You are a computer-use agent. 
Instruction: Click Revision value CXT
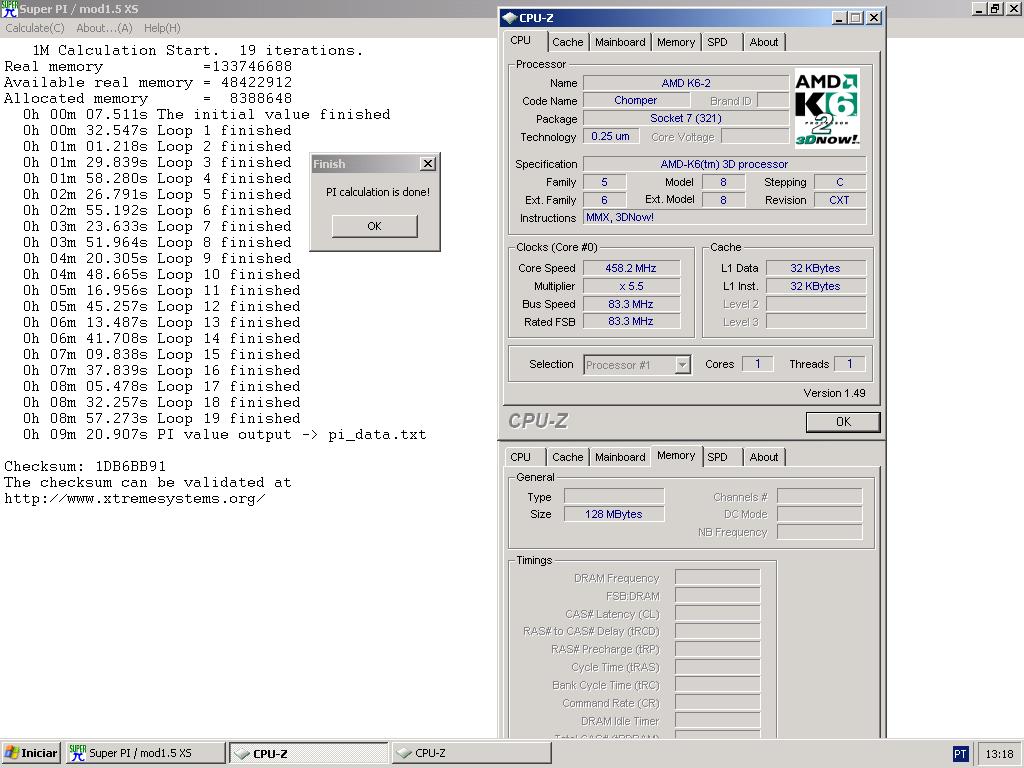[x=839, y=200]
